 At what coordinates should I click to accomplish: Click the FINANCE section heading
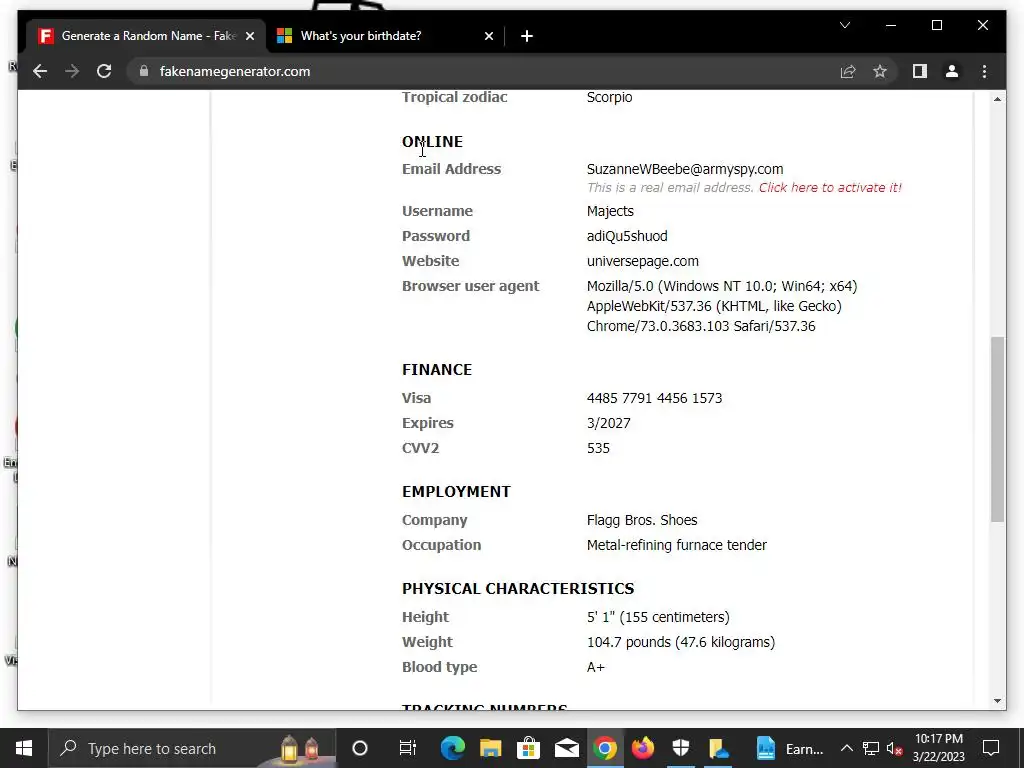[x=437, y=370]
